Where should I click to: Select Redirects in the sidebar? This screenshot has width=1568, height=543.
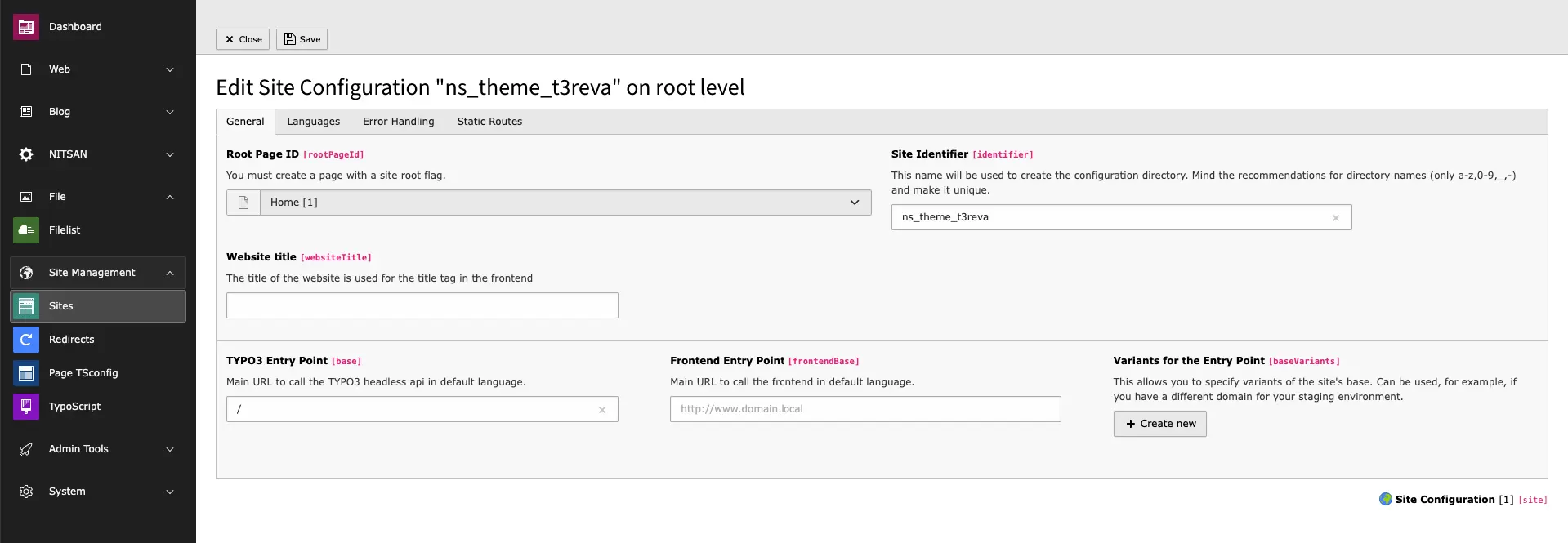[72, 340]
